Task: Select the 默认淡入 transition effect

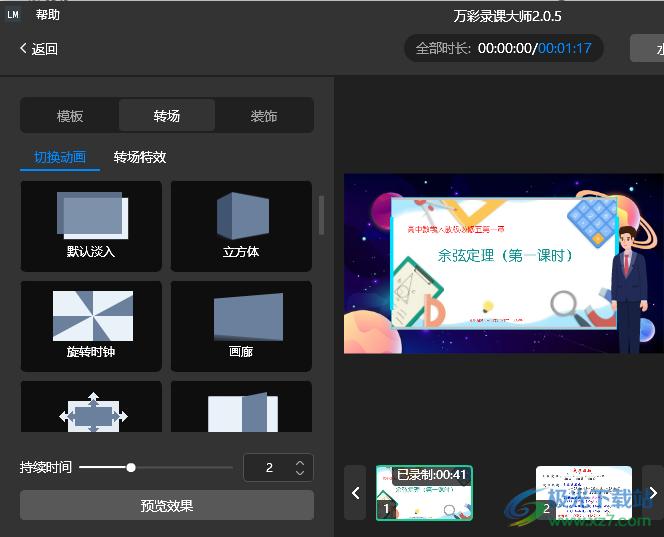Action: click(91, 225)
